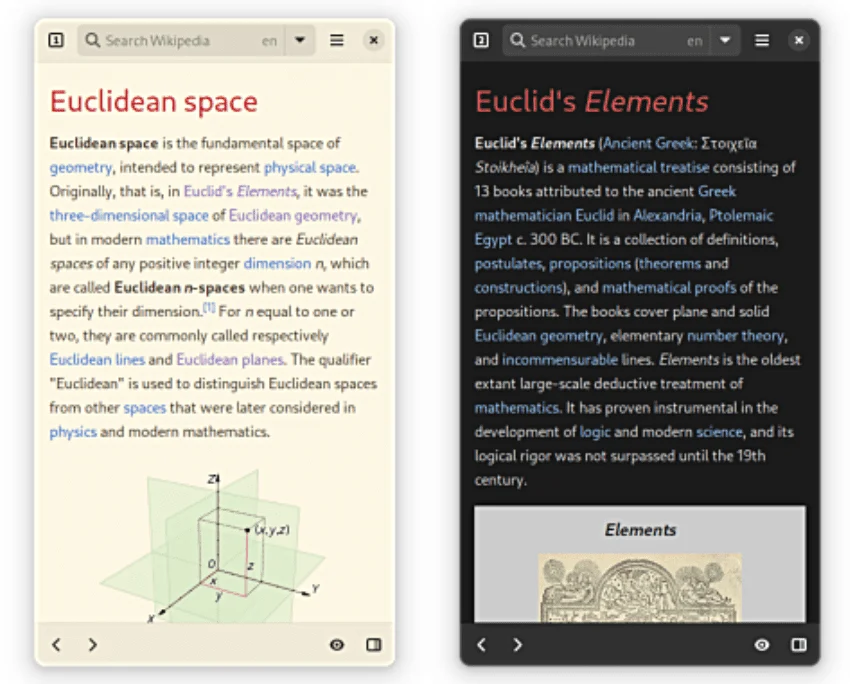Go forward in dark window

click(x=518, y=644)
